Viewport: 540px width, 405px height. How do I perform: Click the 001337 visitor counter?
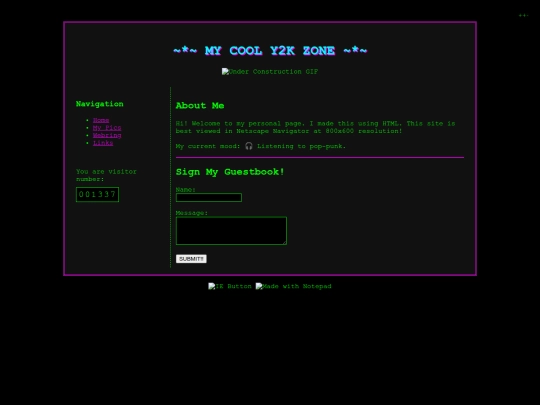pos(97,195)
